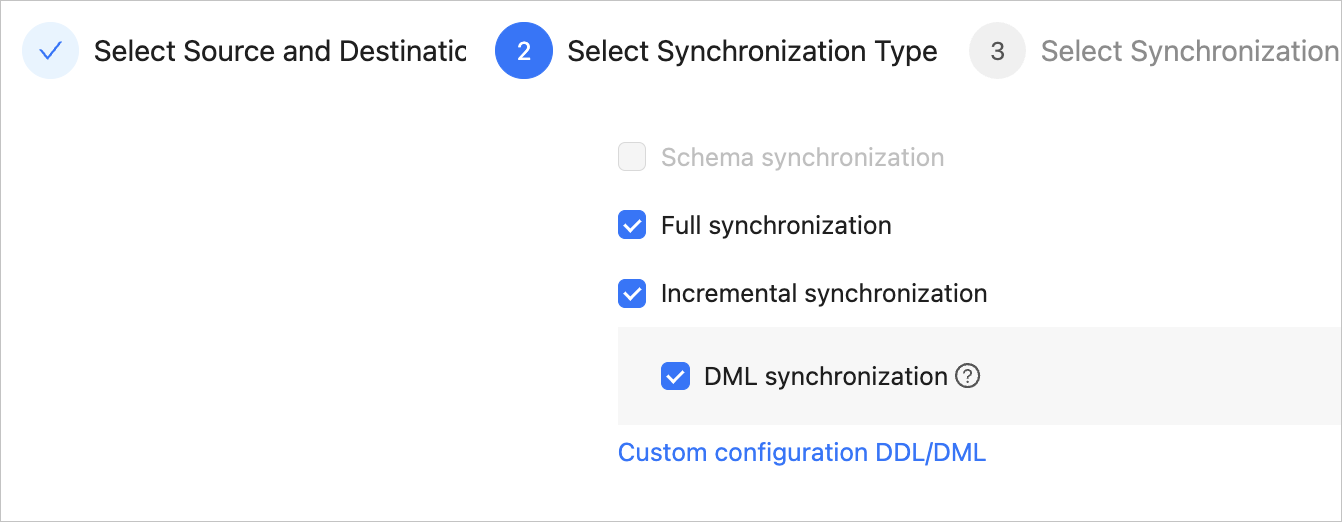Viewport: 1342px width, 522px height.
Task: Click empty space in gray DML options panel
Action: 1150,376
